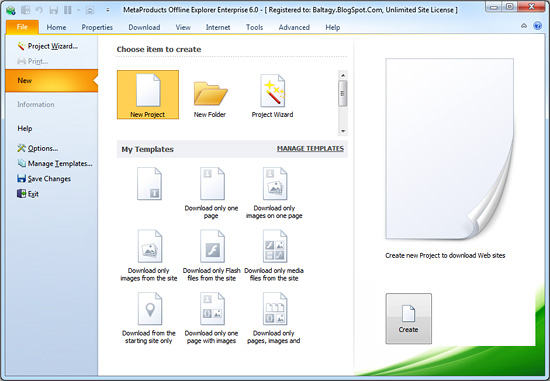
Task: Pick 'Download only pages, images and' template
Action: click(274, 318)
